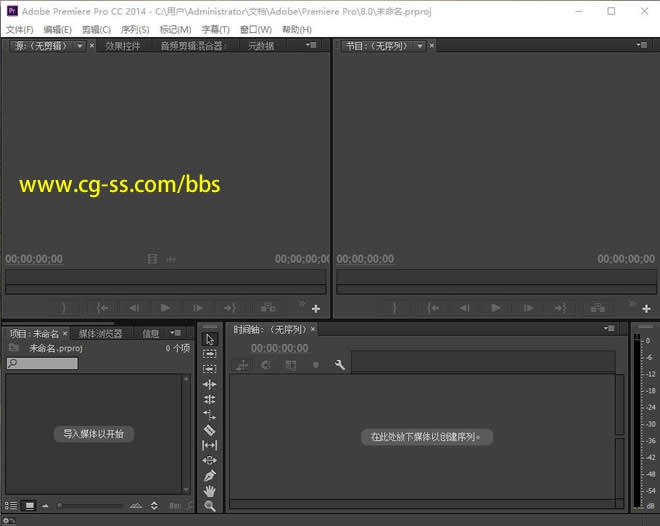The image size is (660, 526).
Task: Select the Hand tool
Action: point(210,491)
